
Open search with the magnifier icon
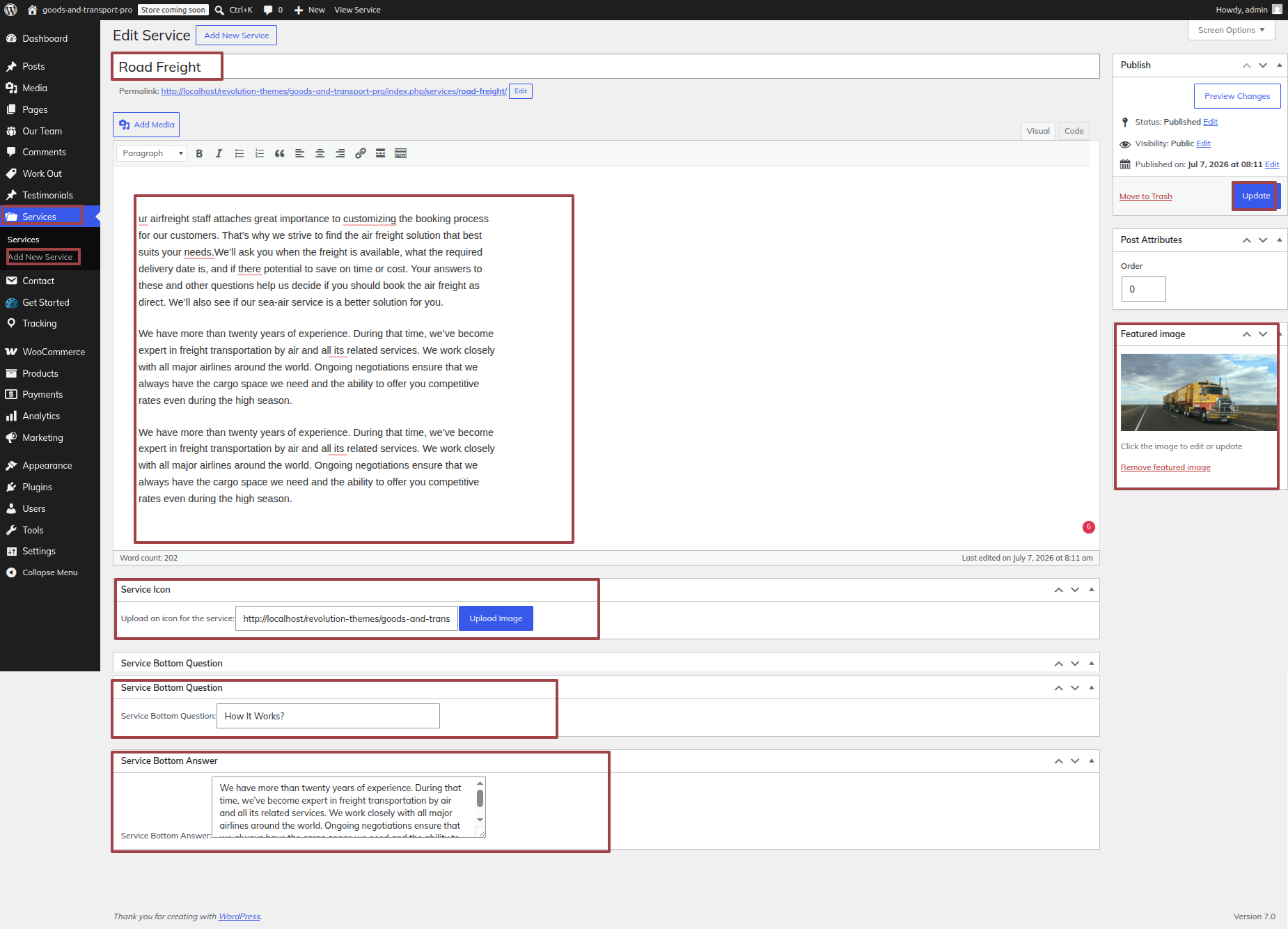tap(219, 10)
